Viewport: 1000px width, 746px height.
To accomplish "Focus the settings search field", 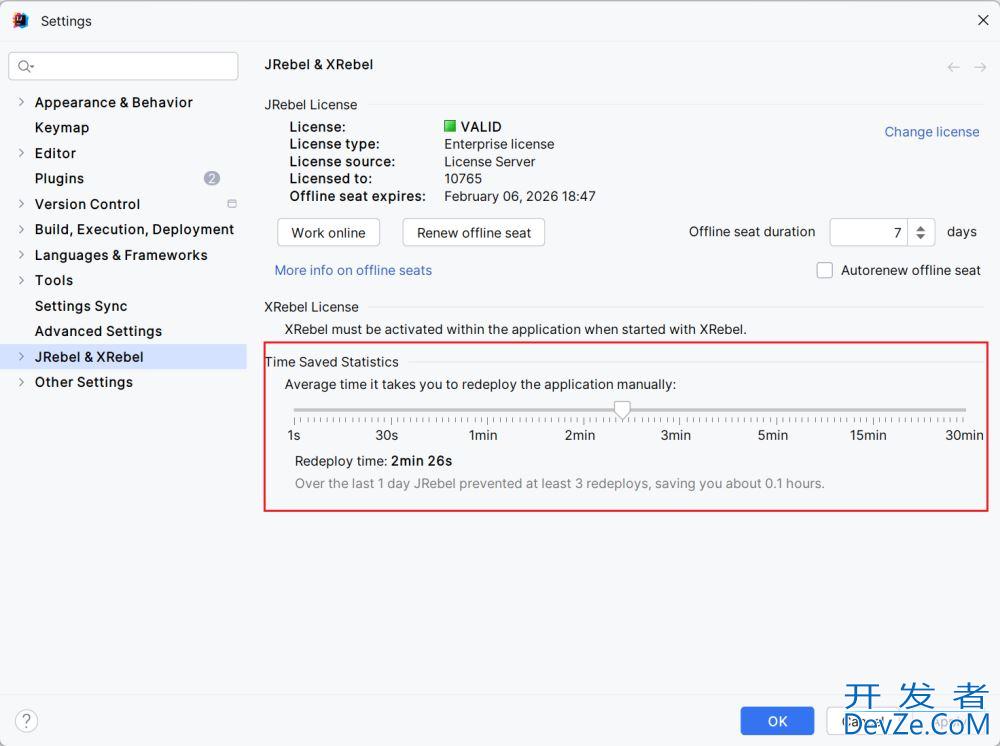I will tap(123, 66).
